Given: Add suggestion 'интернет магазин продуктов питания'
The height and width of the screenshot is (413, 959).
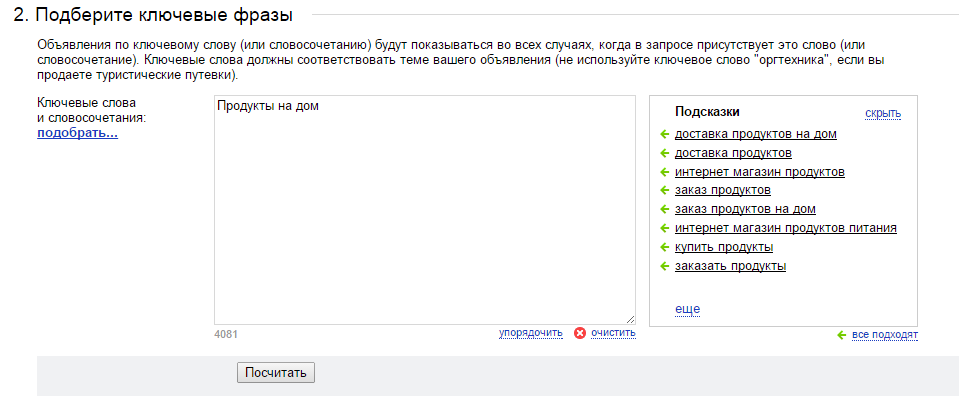Looking at the screenshot, I should click(786, 228).
